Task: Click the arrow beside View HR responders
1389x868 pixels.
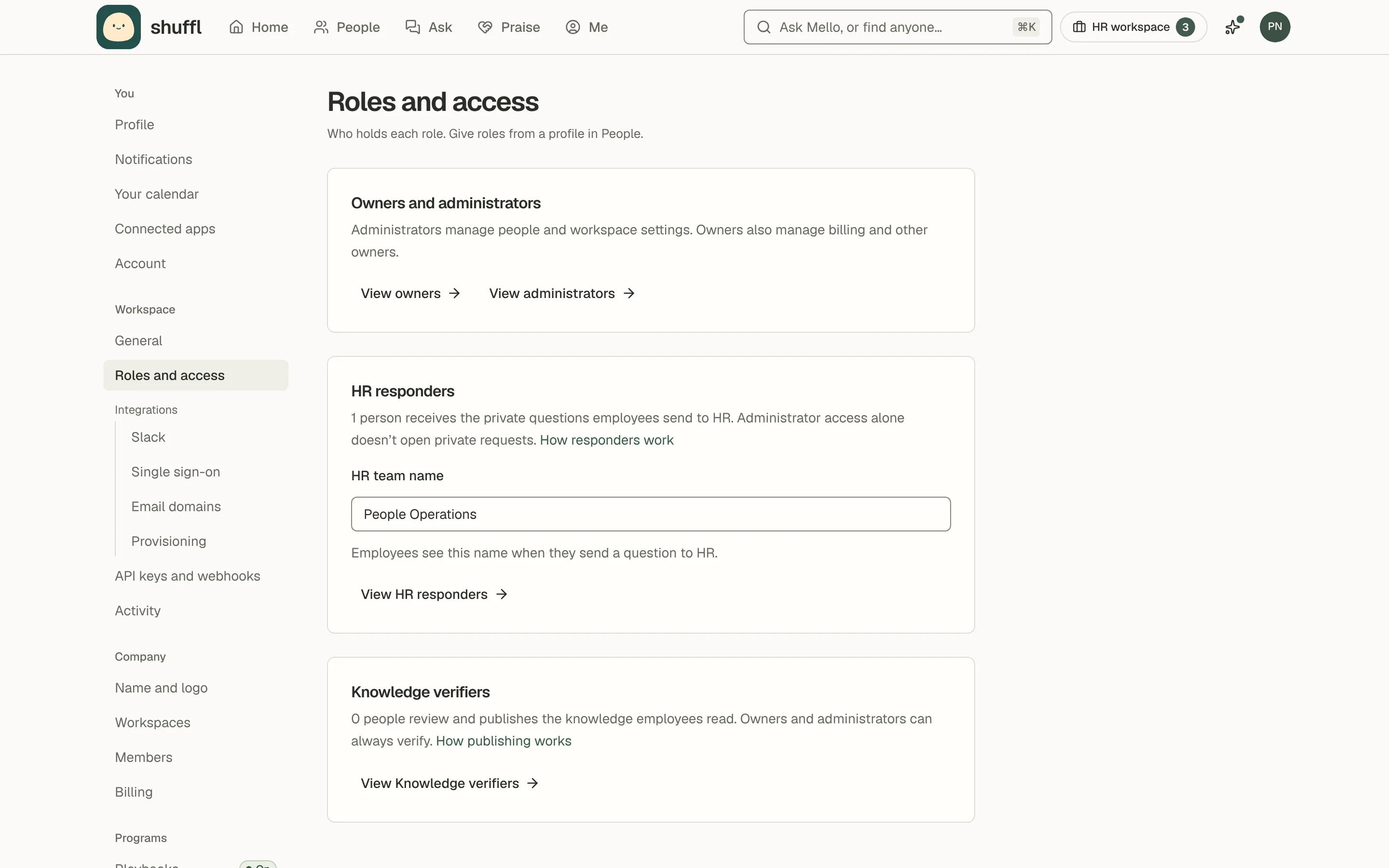Action: pos(502,594)
